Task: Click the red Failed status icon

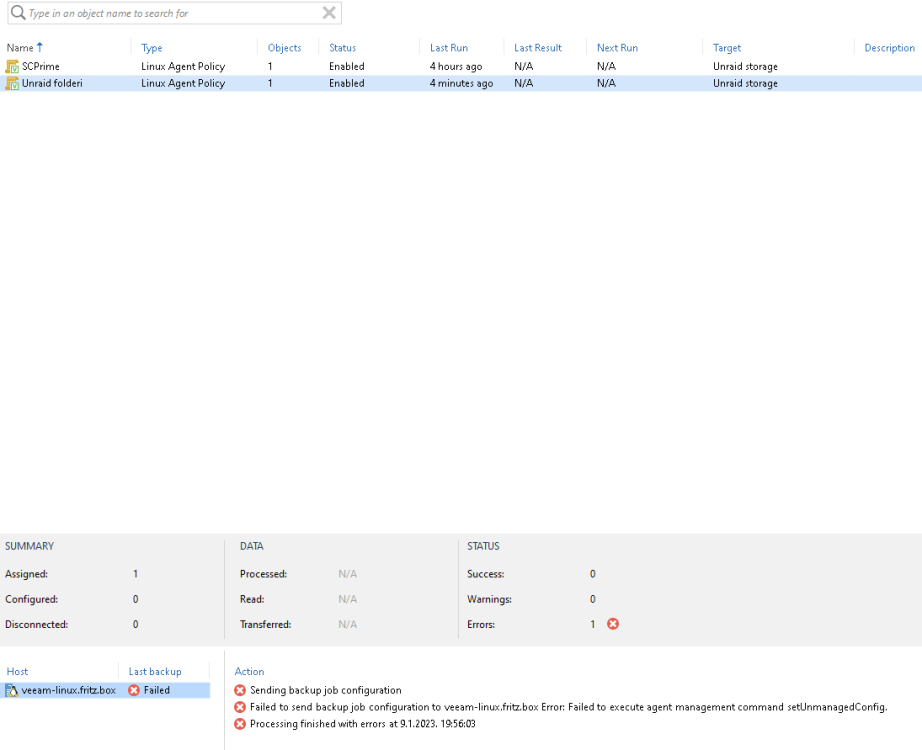Action: point(134,690)
